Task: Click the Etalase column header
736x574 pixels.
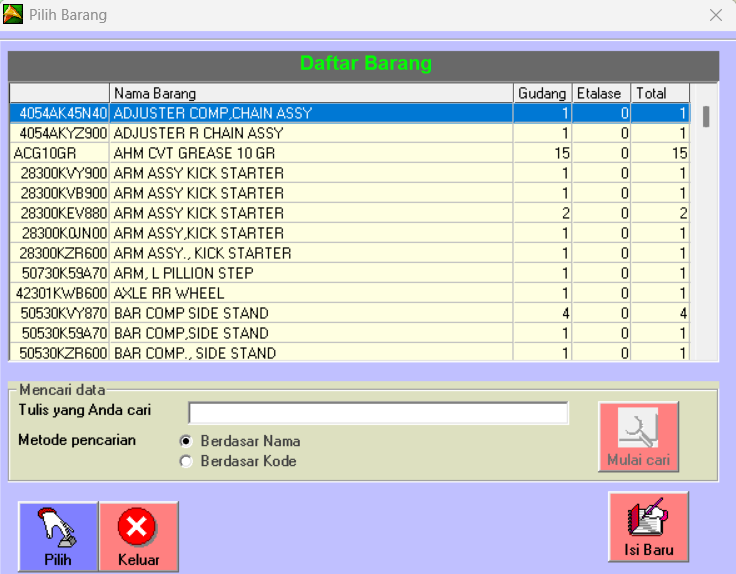Action: 601,93
